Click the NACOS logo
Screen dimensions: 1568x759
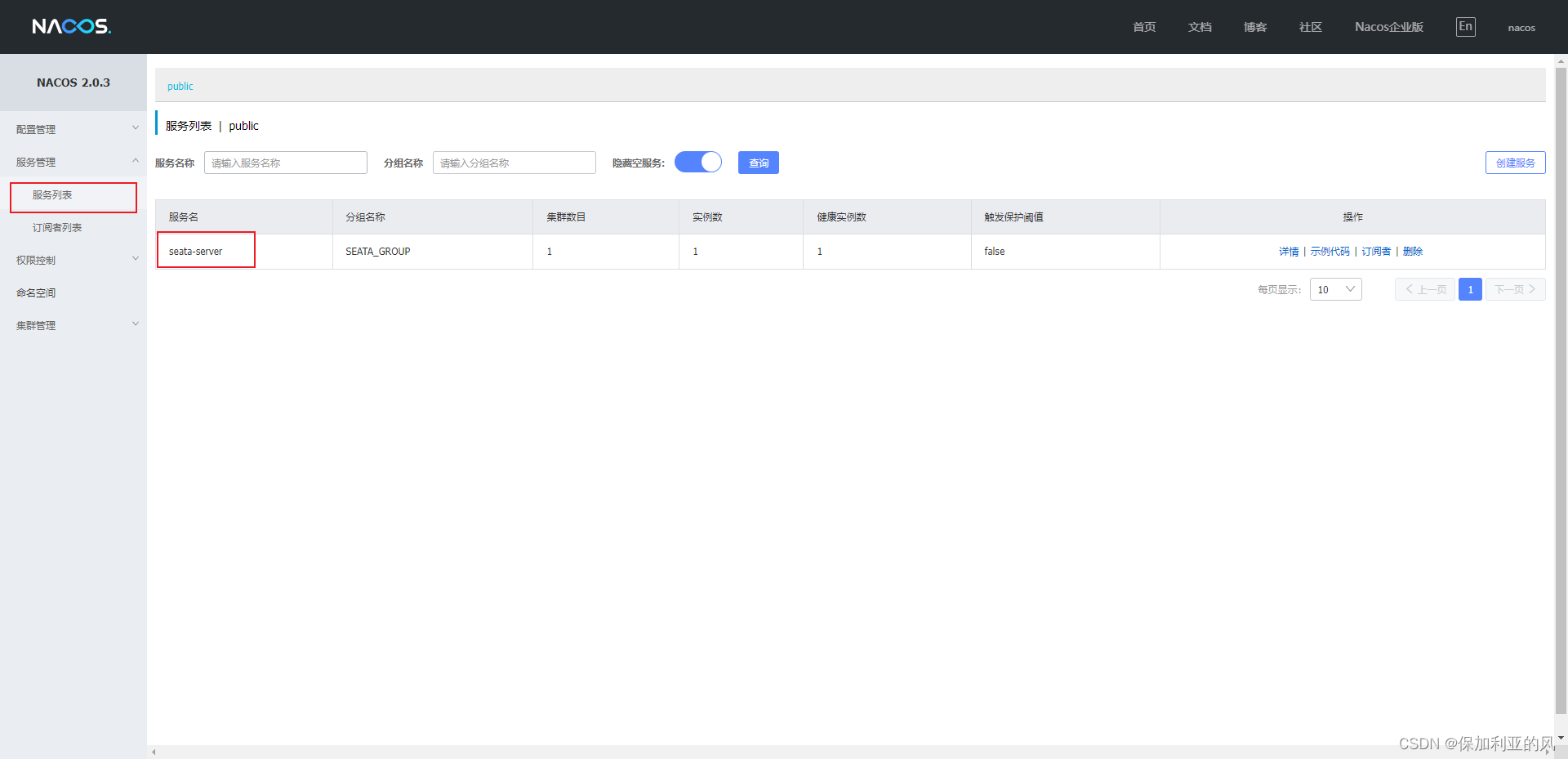[72, 27]
